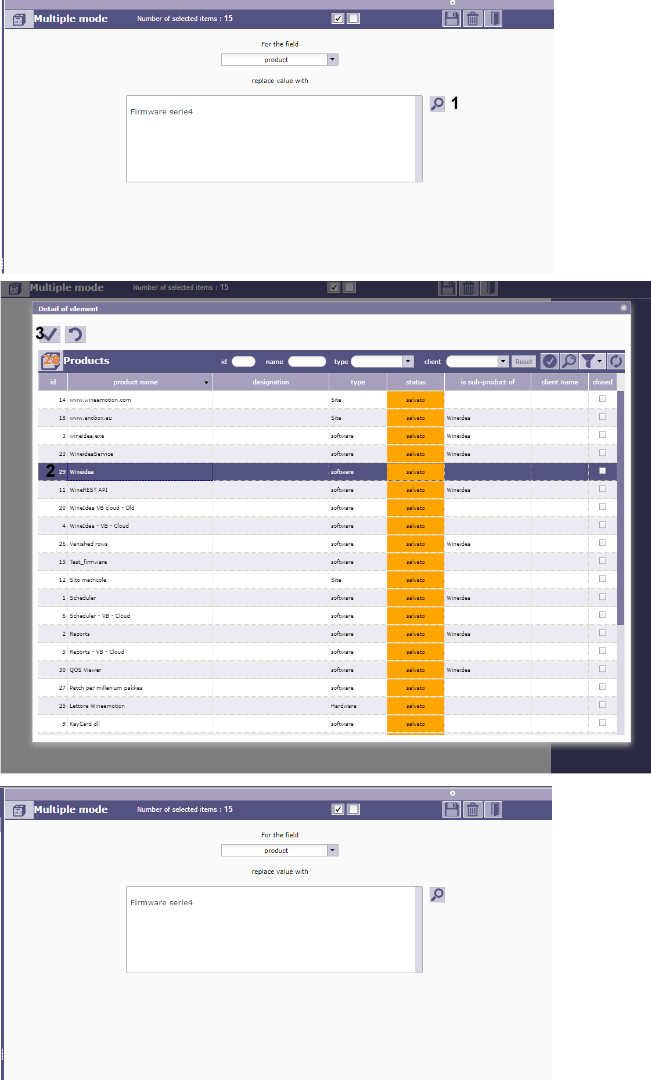Image resolution: width=651 pixels, height=1080 pixels.
Task: Tick the closed checkbox for WineREST API row
Action: pyautogui.click(x=603, y=488)
